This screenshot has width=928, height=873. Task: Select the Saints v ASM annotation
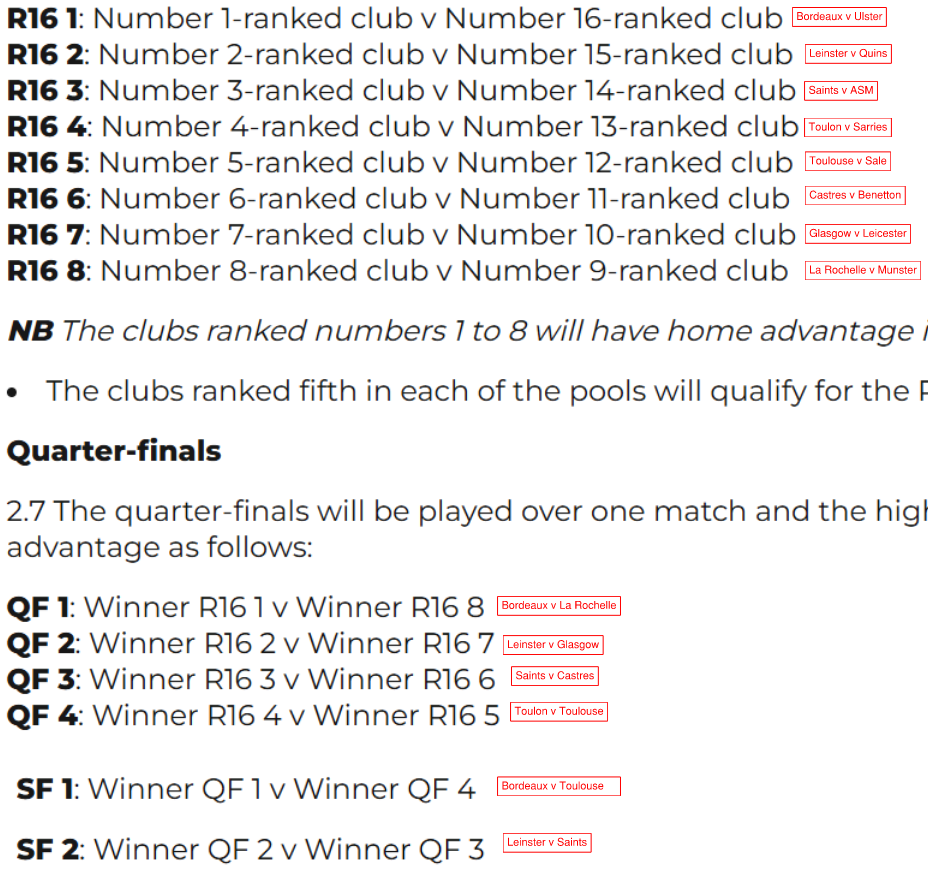pyautogui.click(x=840, y=91)
